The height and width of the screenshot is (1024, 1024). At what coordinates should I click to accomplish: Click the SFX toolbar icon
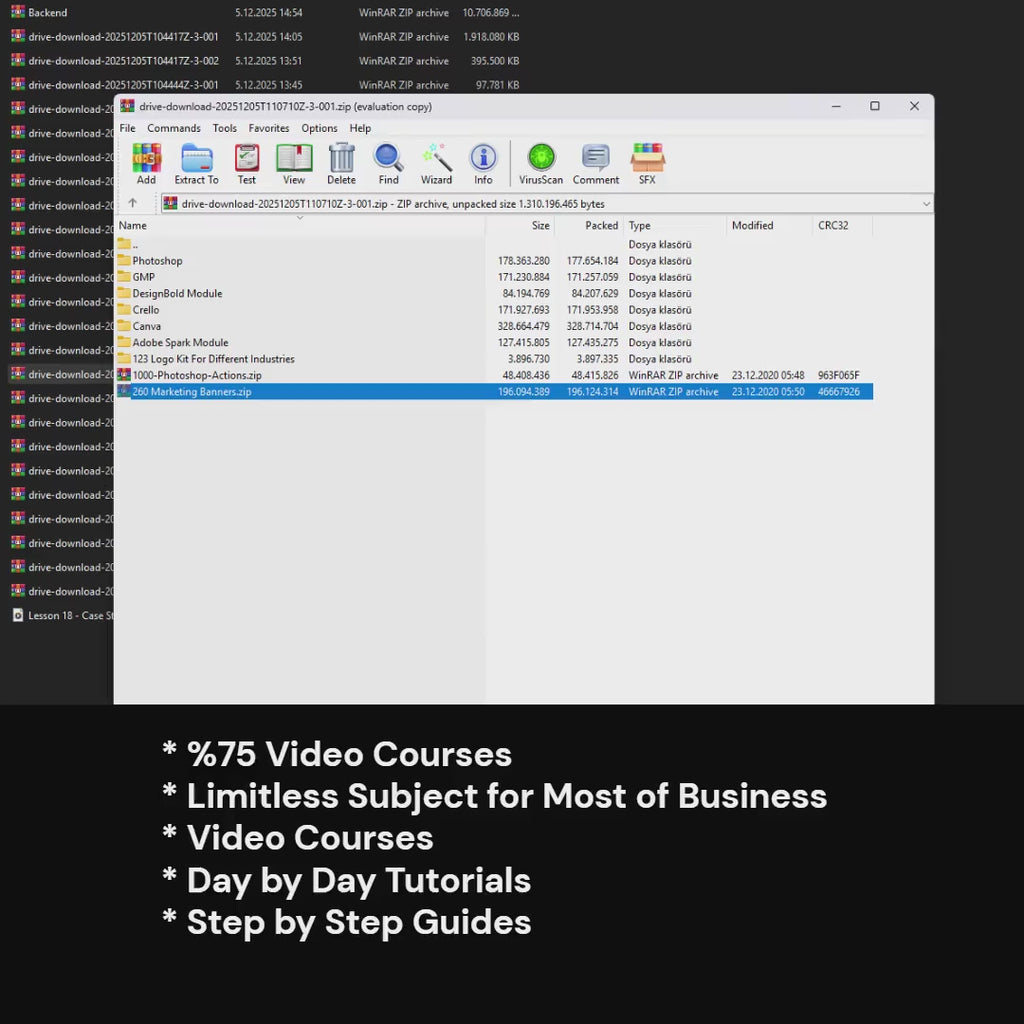(647, 164)
